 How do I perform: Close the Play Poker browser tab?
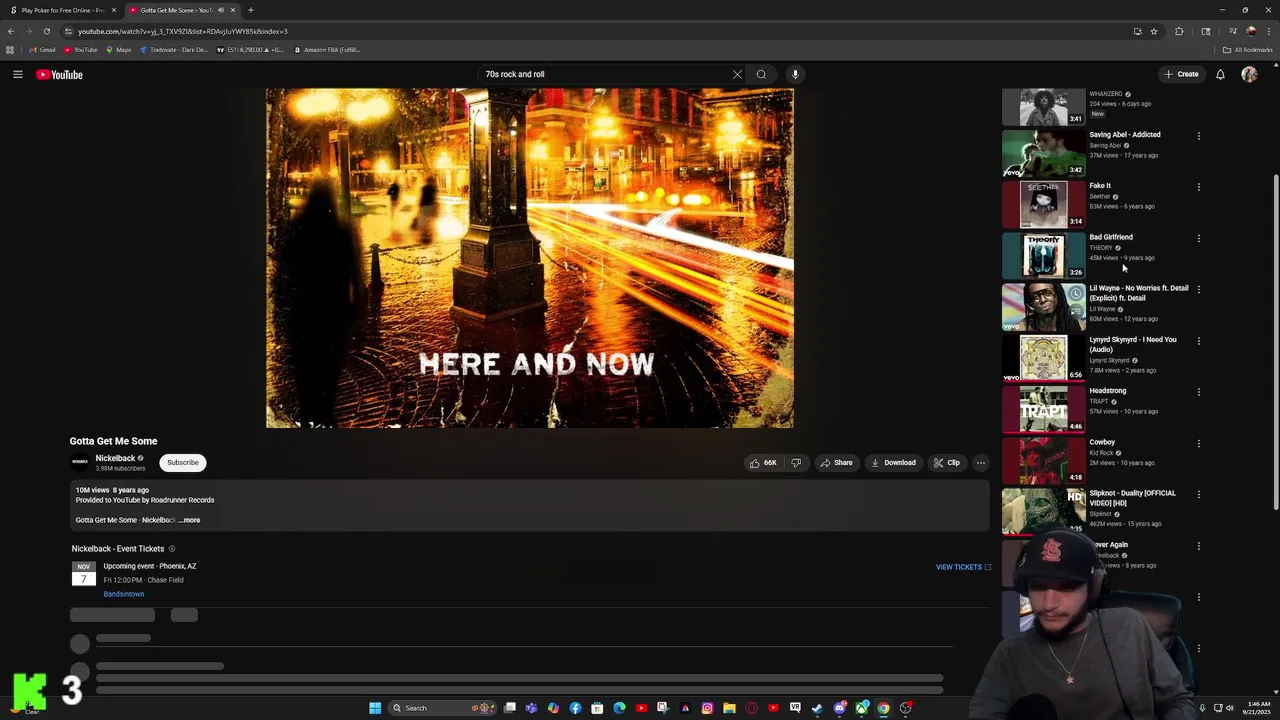[x=113, y=10]
